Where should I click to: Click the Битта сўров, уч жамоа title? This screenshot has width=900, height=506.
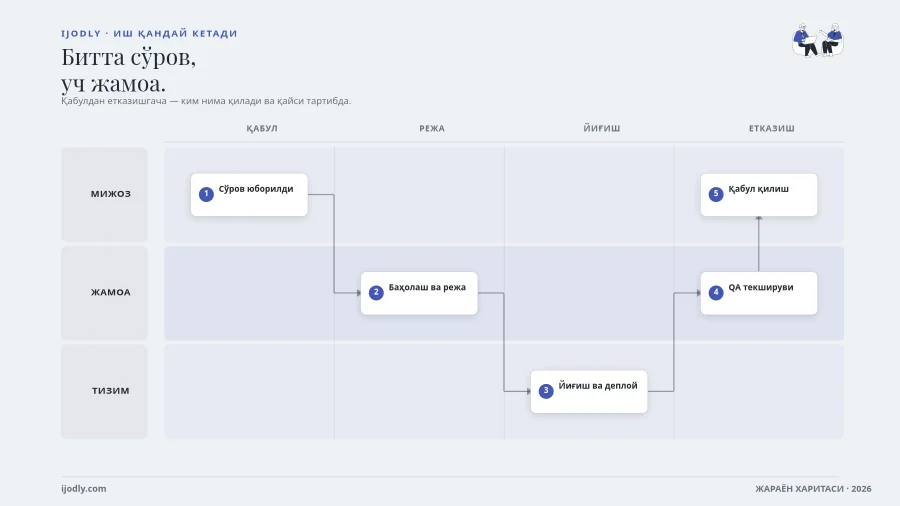pos(129,70)
